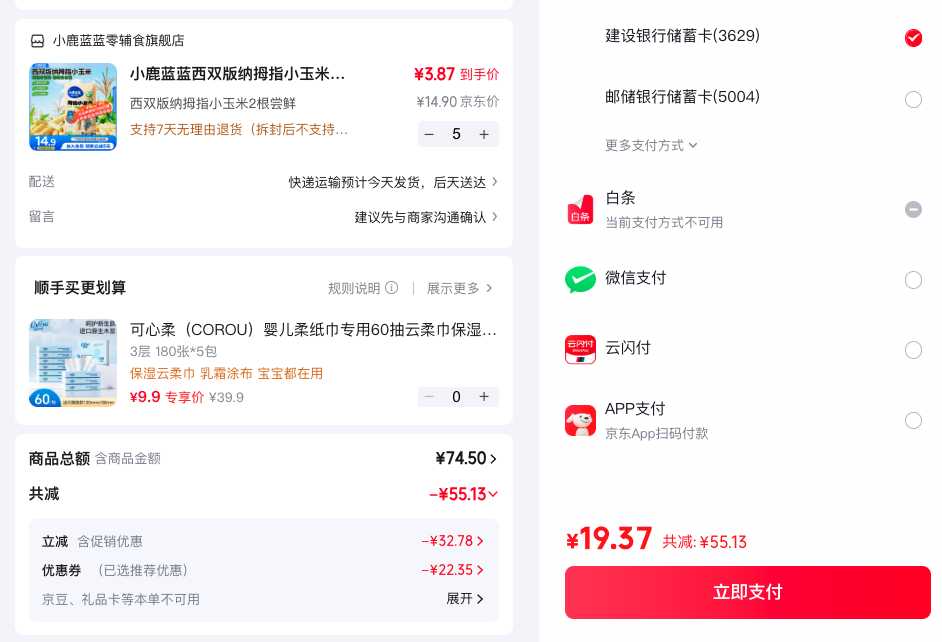Collapse the 共减 discount breakdown chevron
The image size is (942, 642).
click(493, 494)
